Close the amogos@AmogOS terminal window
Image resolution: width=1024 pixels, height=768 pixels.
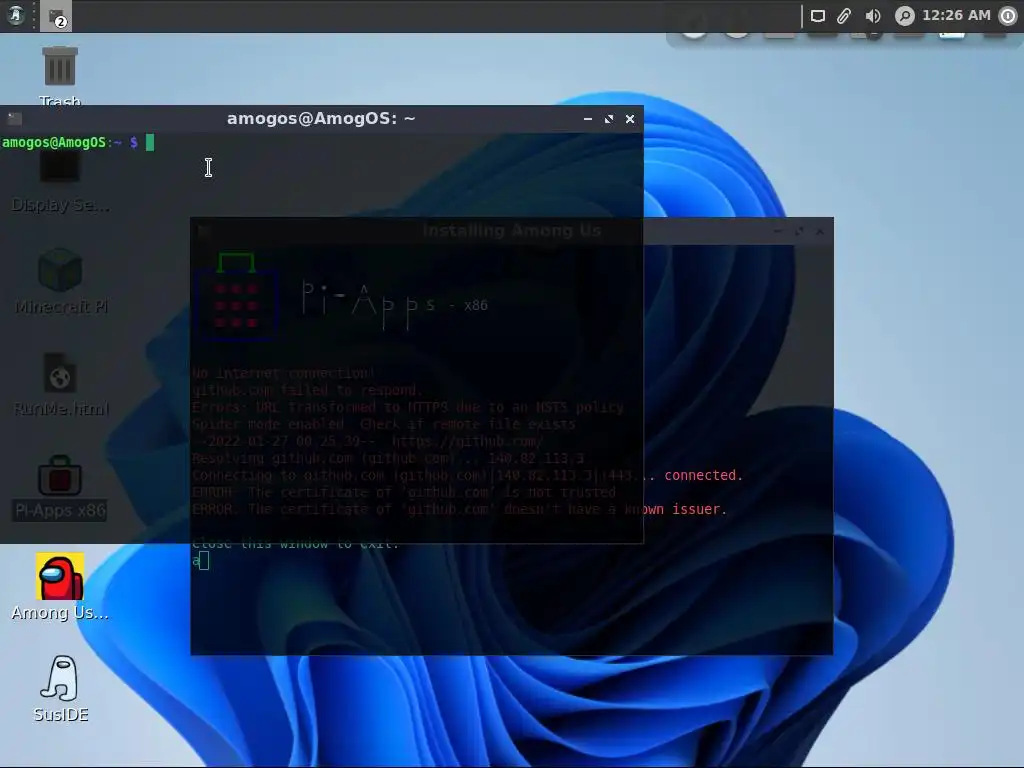(x=630, y=119)
